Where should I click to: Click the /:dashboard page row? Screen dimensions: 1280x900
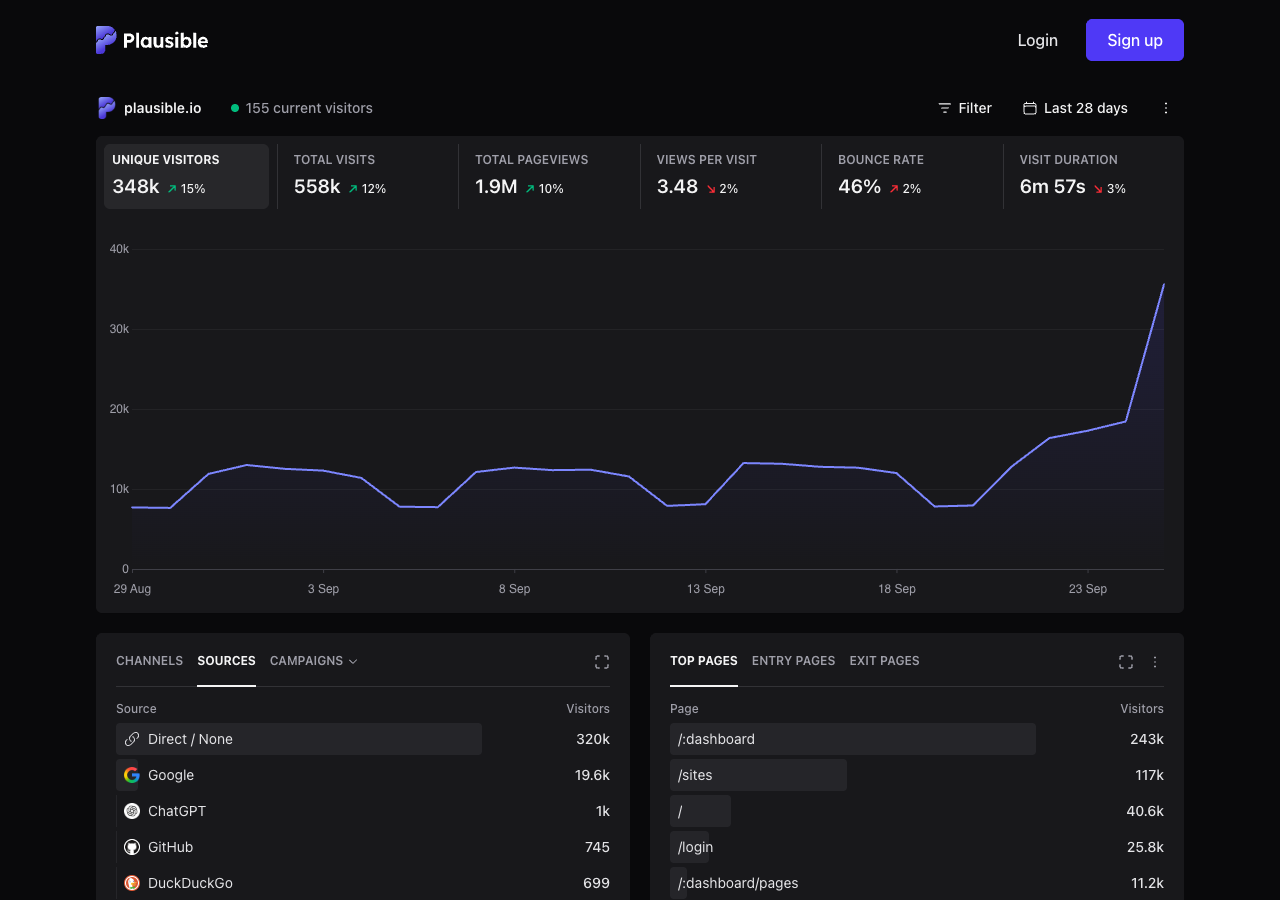click(x=917, y=739)
